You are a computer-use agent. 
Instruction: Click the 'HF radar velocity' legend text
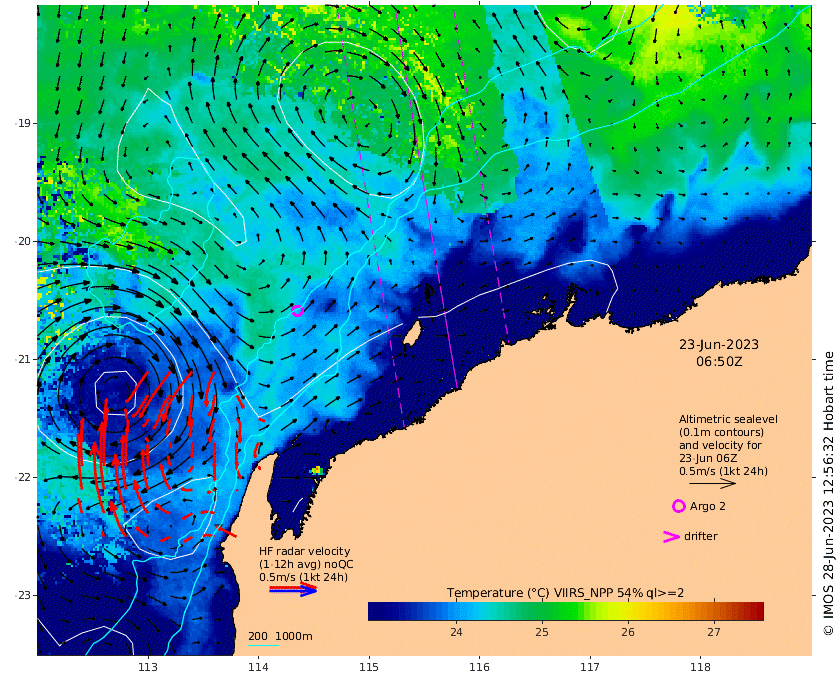point(304,551)
